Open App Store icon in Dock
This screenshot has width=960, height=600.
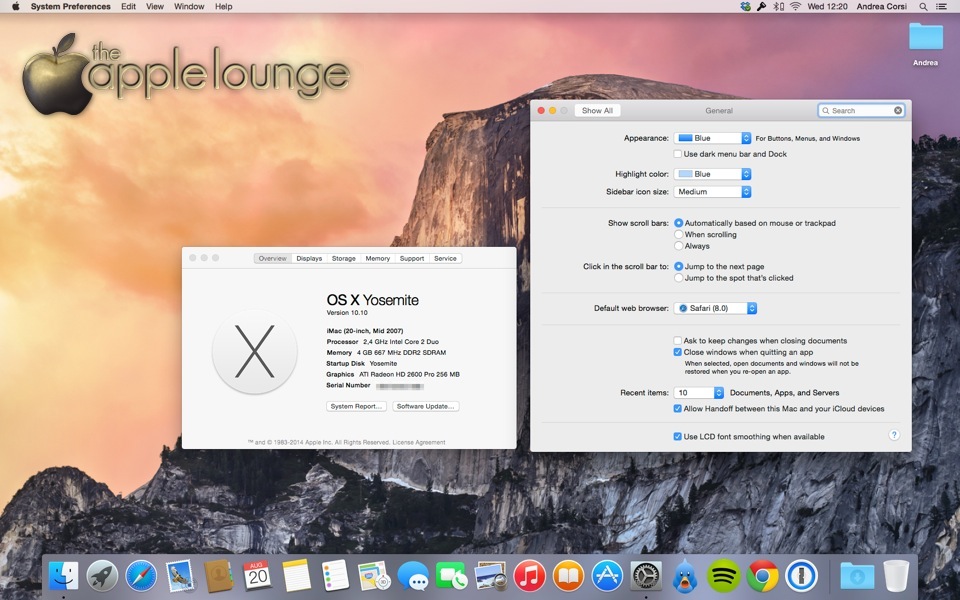pos(607,576)
